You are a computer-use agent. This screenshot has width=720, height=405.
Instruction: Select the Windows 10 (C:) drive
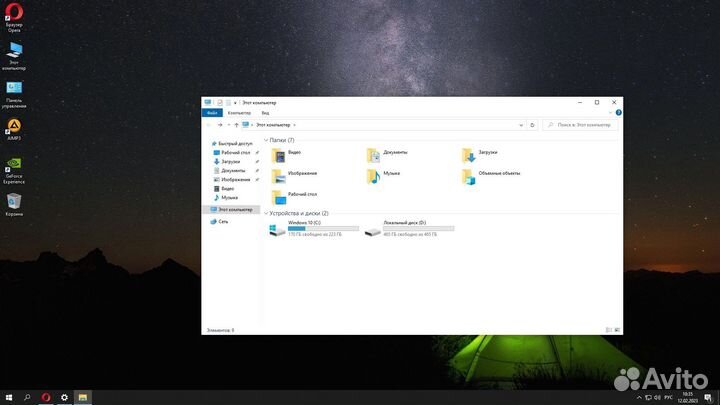(314, 228)
